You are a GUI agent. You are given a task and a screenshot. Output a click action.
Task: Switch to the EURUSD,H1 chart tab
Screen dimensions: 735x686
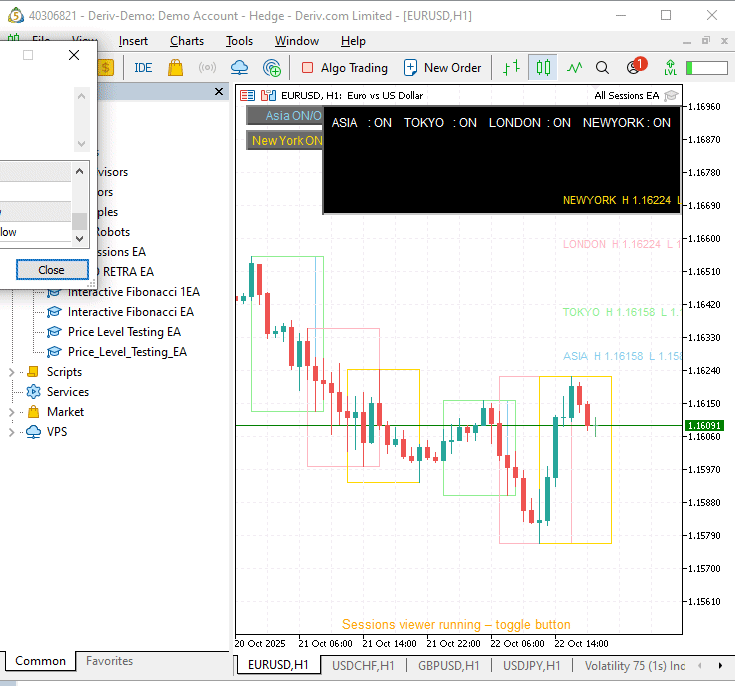[278, 665]
